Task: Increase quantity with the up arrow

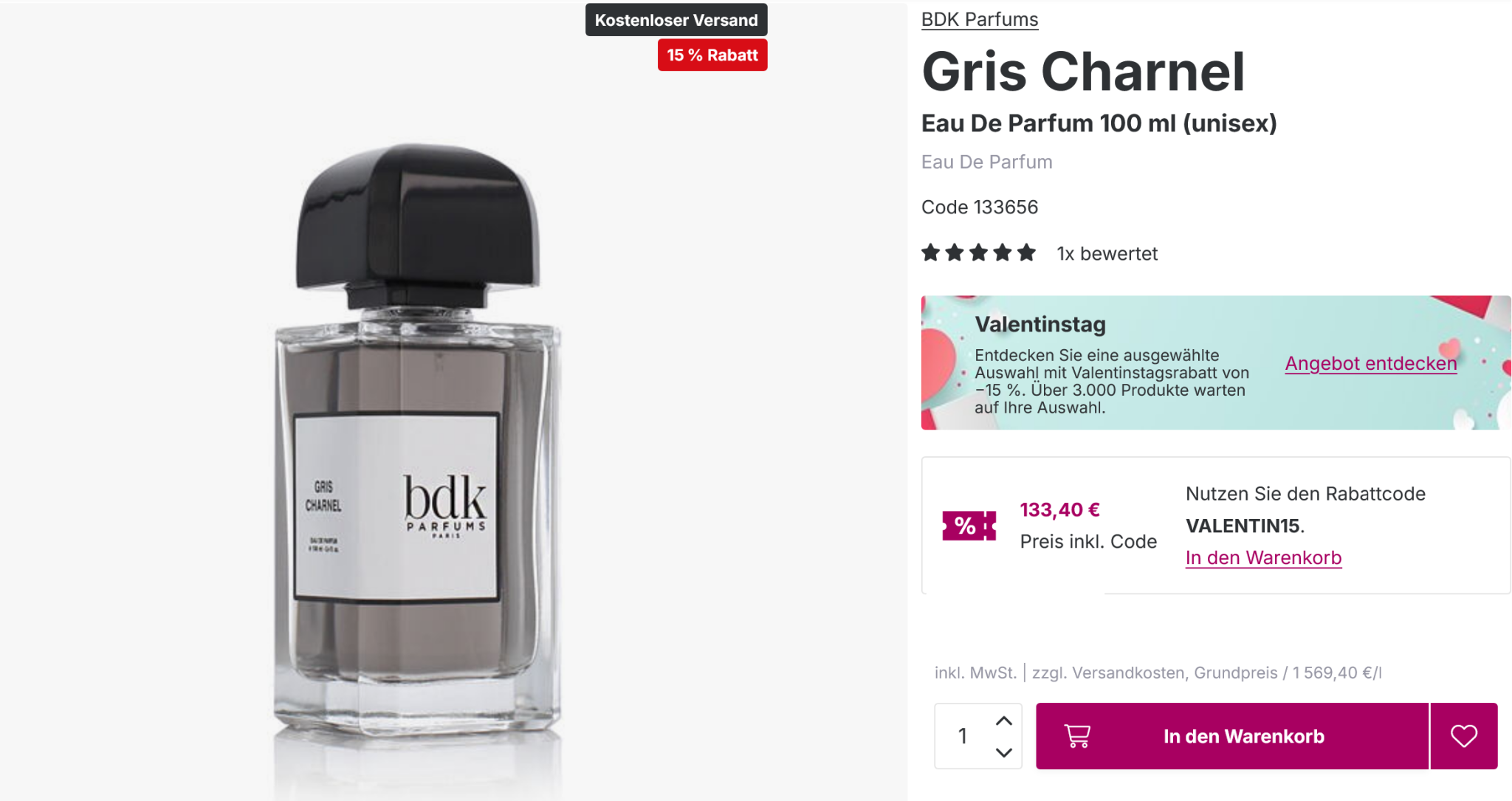Action: pyautogui.click(x=1003, y=721)
